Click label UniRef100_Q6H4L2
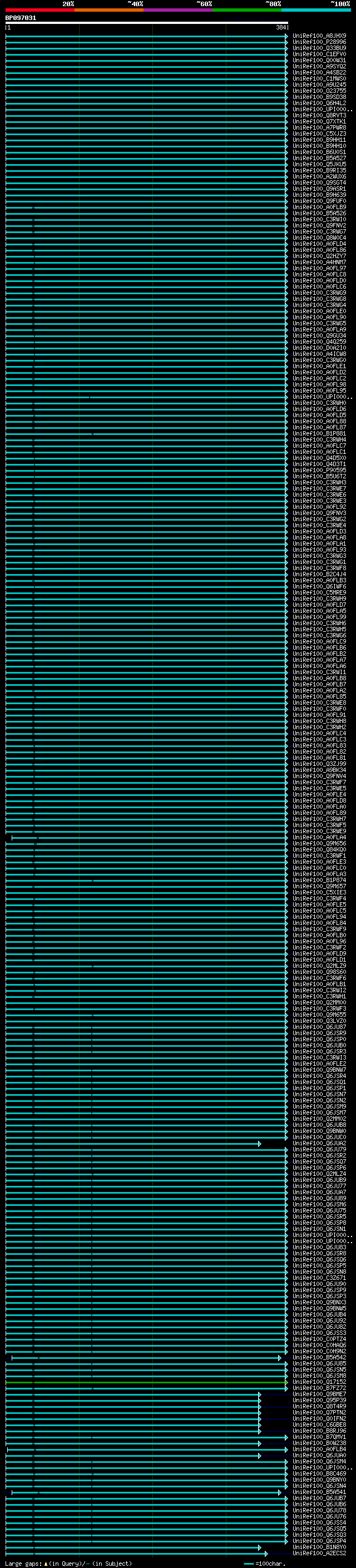 pyautogui.click(x=319, y=103)
